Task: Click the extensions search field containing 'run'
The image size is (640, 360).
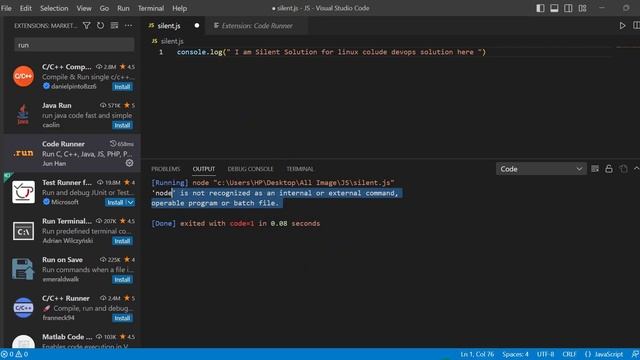Action: pyautogui.click(x=74, y=45)
